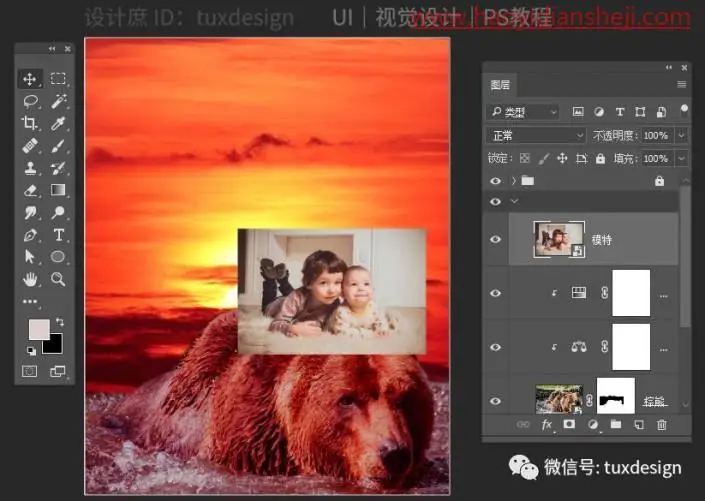Collapse the open layer group chevron
This screenshot has width=705, height=501.
[514, 201]
